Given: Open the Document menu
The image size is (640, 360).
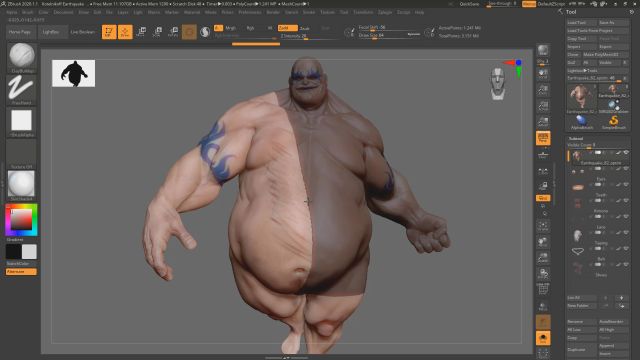Looking at the screenshot, I should 63,12.
